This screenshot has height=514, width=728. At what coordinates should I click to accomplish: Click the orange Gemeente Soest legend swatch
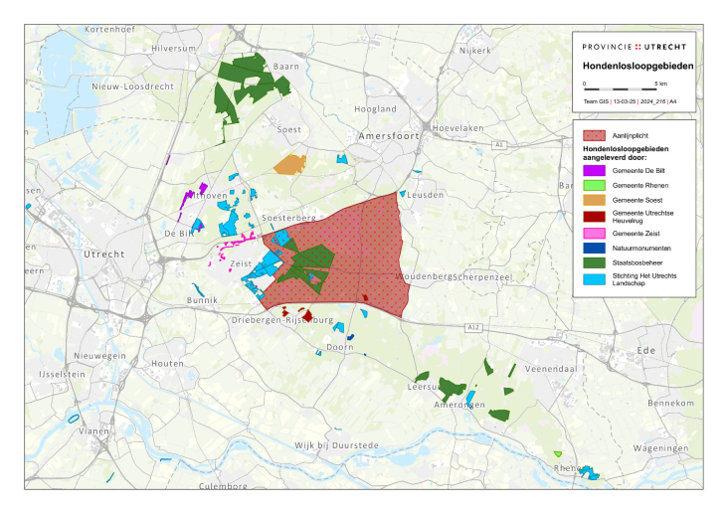click(x=594, y=200)
